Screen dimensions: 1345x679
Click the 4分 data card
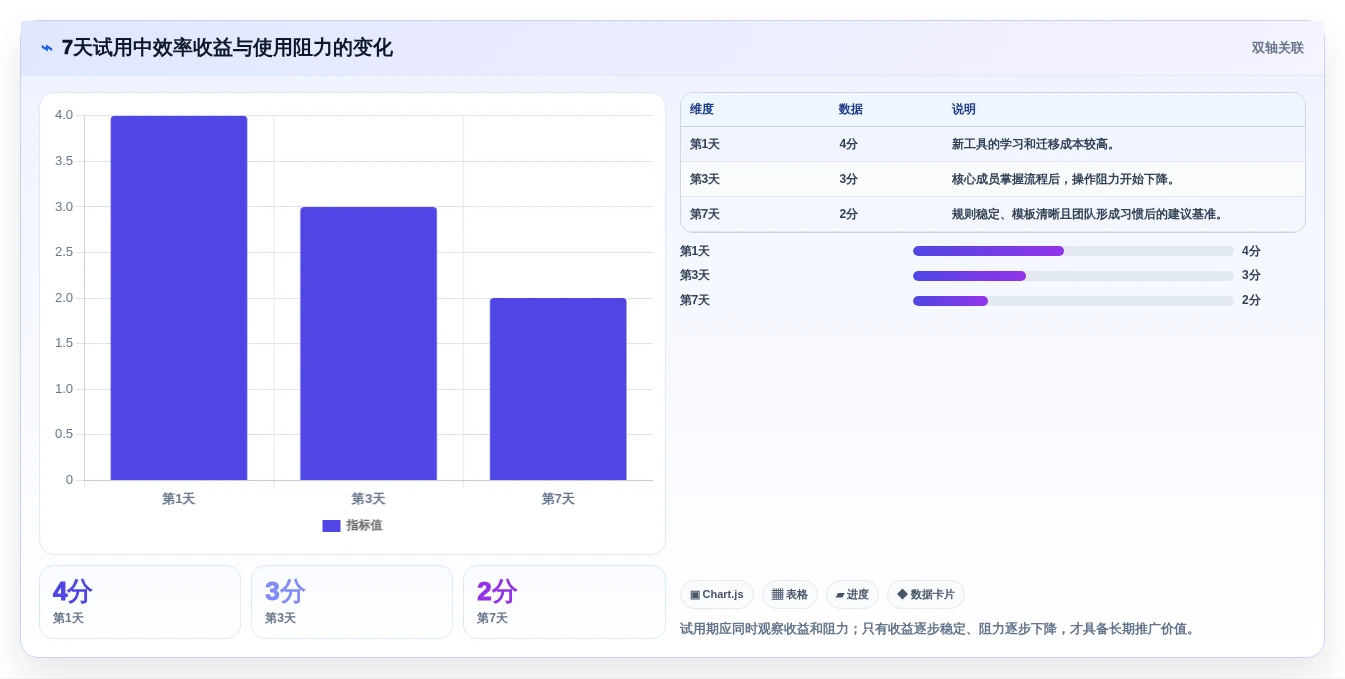click(140, 602)
